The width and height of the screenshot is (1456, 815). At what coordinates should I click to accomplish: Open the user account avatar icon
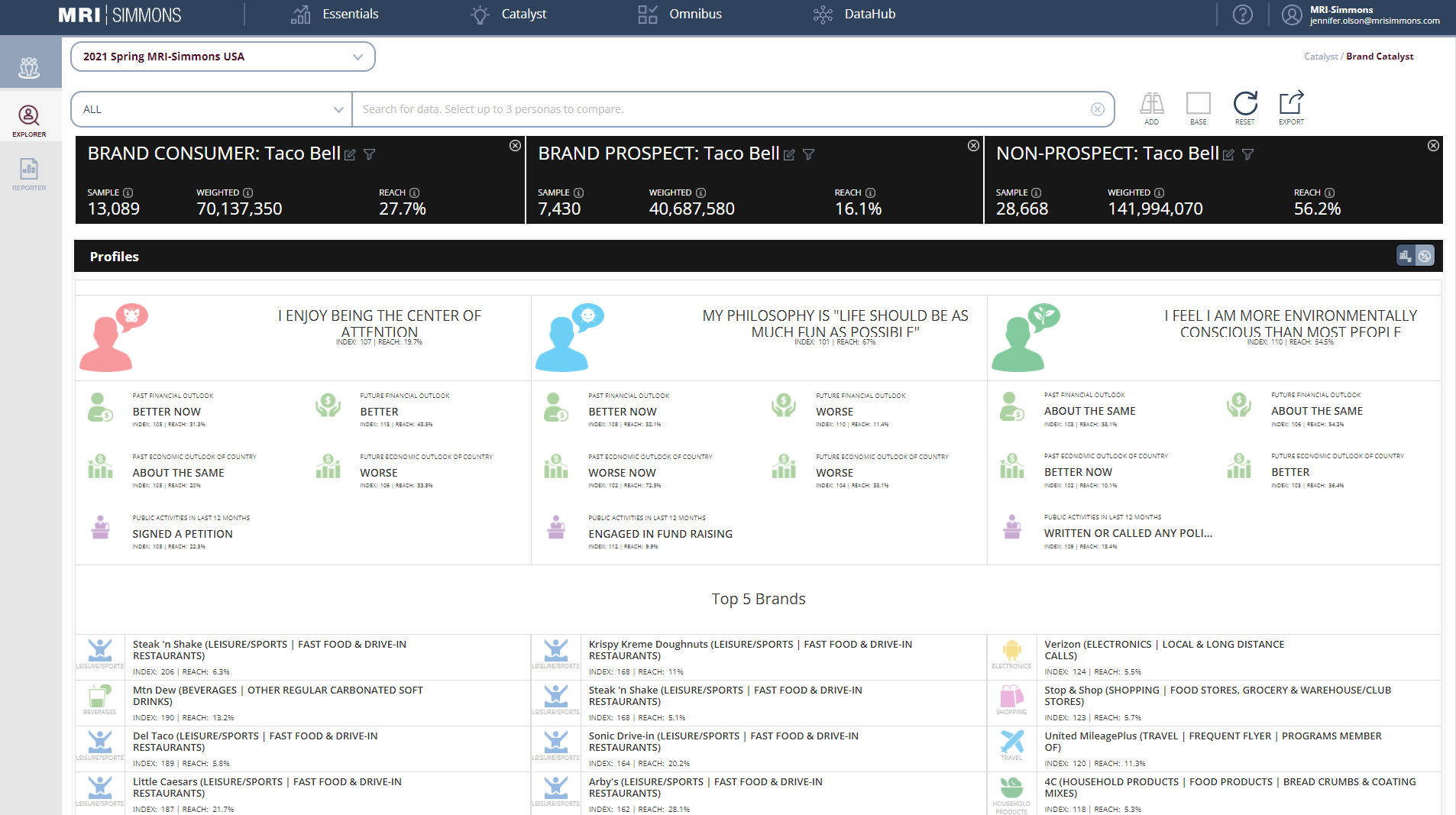[1291, 15]
